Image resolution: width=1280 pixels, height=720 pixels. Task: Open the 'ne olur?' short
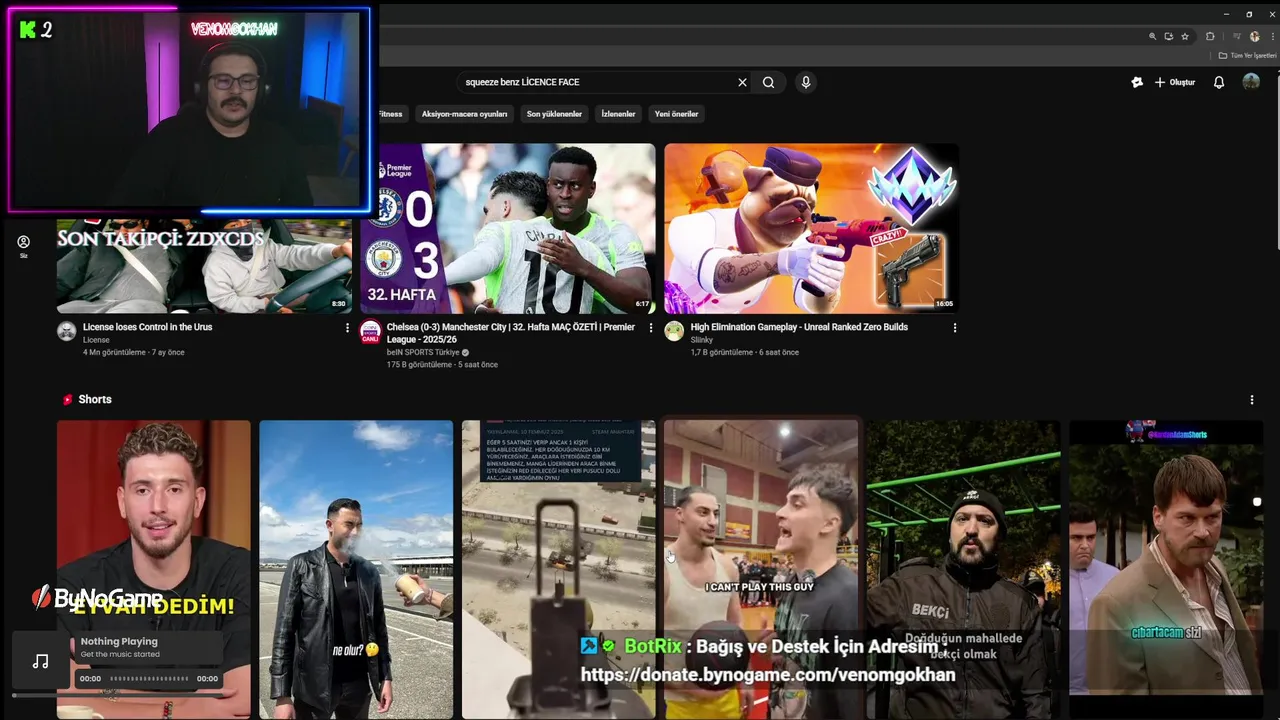point(356,569)
